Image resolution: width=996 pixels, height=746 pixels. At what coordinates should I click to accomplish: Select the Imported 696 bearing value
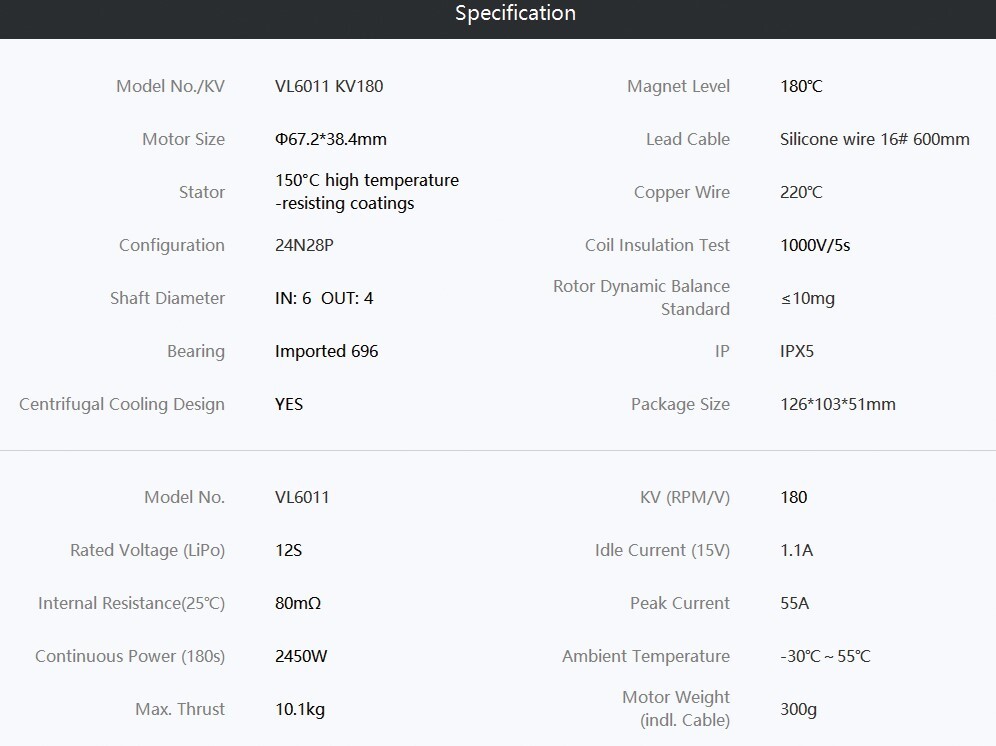326,351
